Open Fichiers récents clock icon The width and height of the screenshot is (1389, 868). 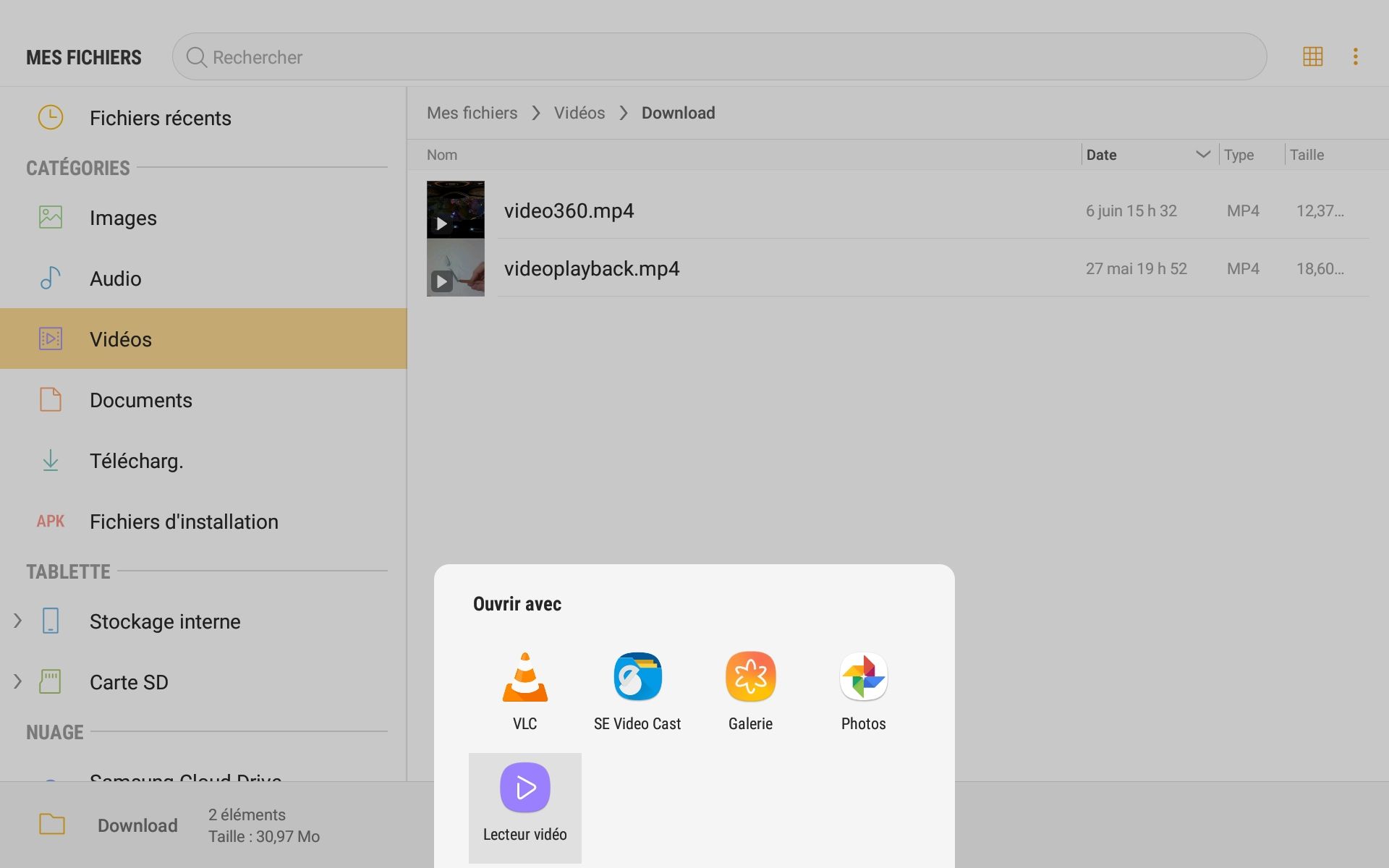(51, 117)
